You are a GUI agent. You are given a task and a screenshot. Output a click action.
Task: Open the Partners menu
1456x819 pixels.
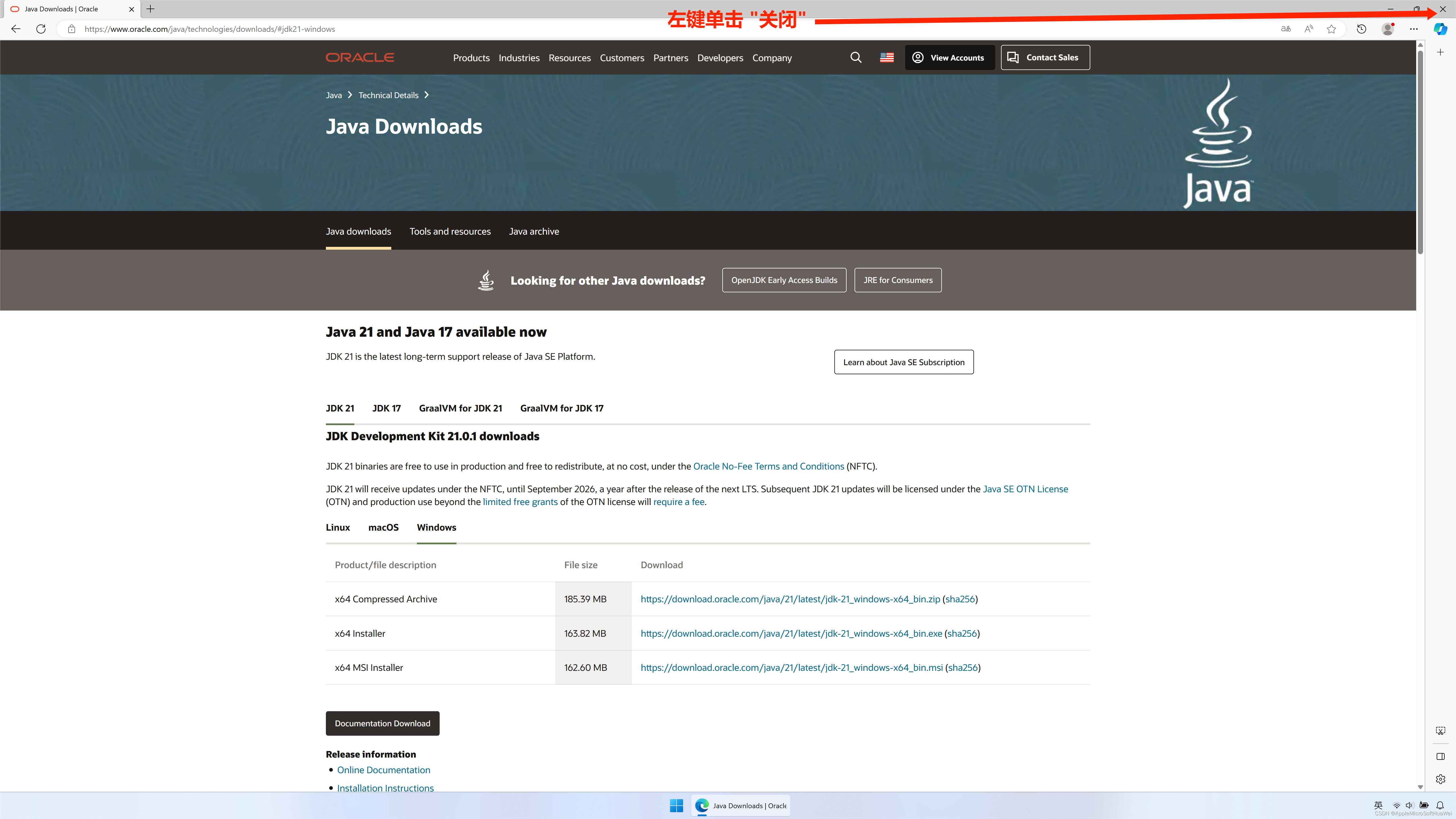670,58
